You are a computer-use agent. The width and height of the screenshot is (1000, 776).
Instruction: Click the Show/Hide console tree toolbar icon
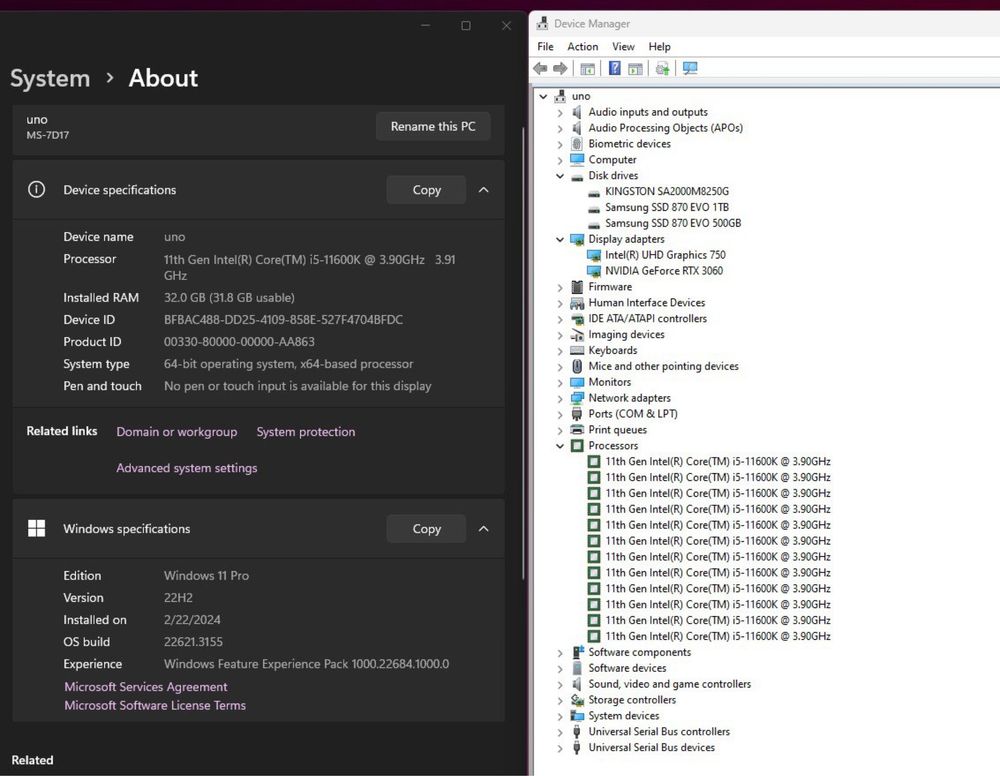point(587,68)
